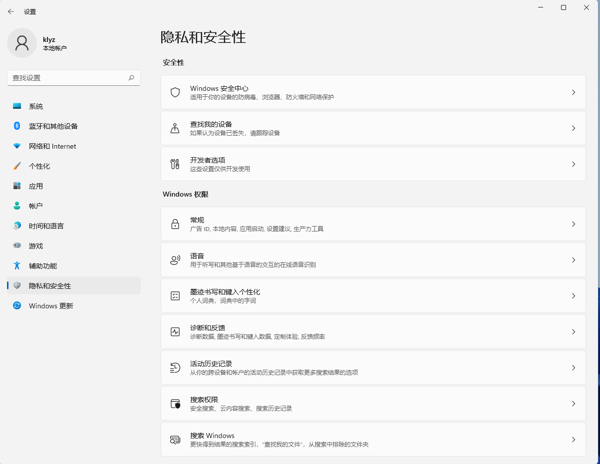Click the 搜索 Windows description text

pyautogui.click(x=279, y=444)
